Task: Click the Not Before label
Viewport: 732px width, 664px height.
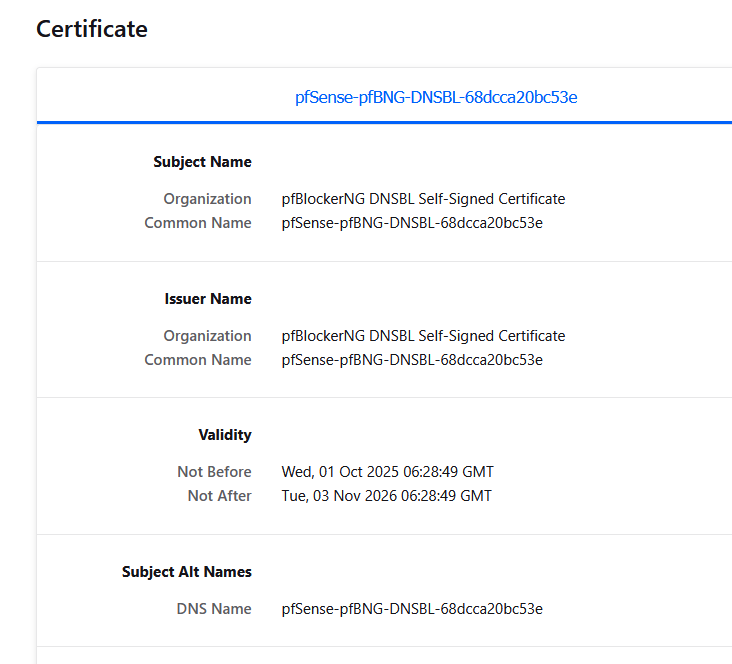Action: pyautogui.click(x=214, y=472)
